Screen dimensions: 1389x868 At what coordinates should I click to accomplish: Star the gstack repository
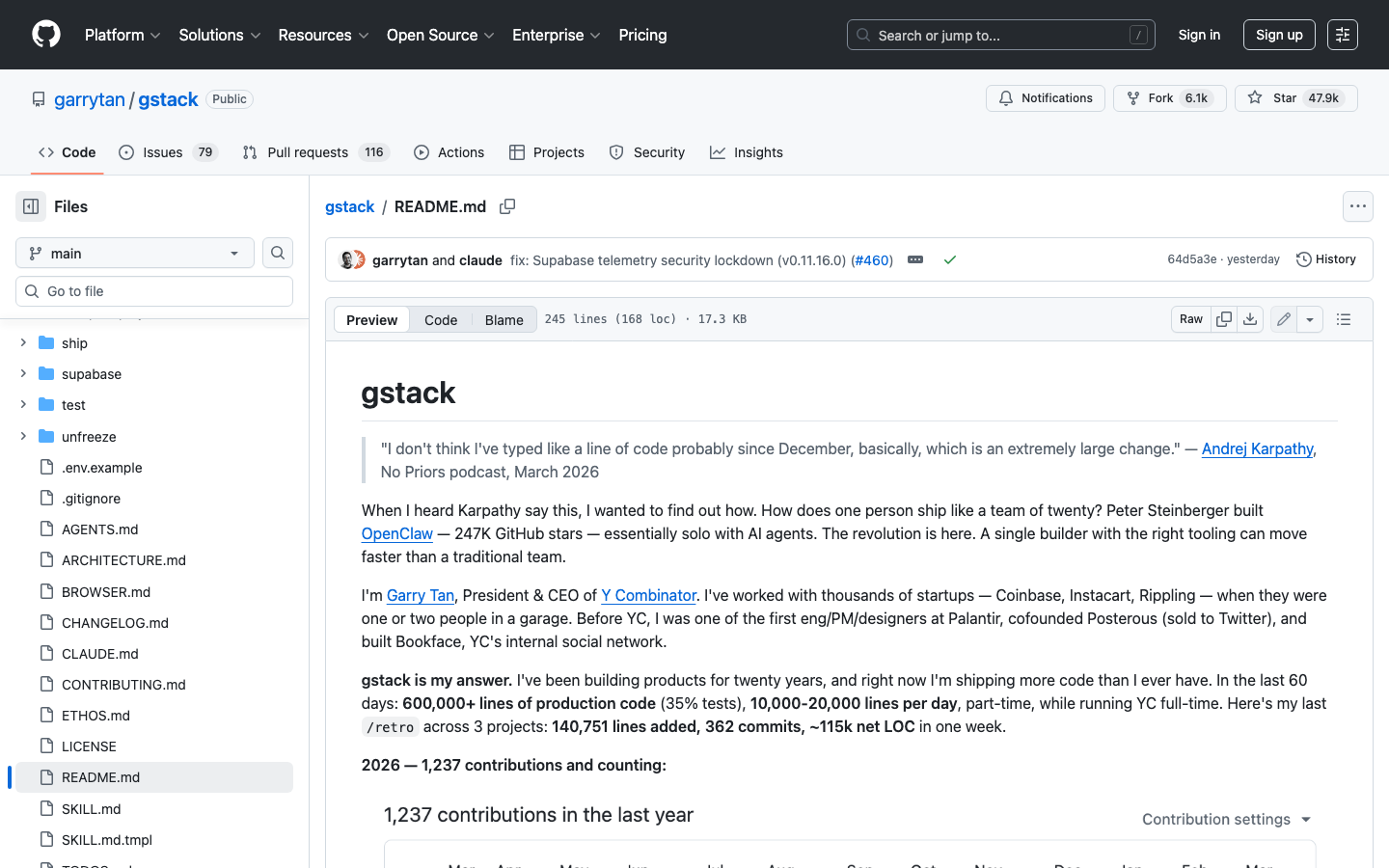click(x=1295, y=98)
